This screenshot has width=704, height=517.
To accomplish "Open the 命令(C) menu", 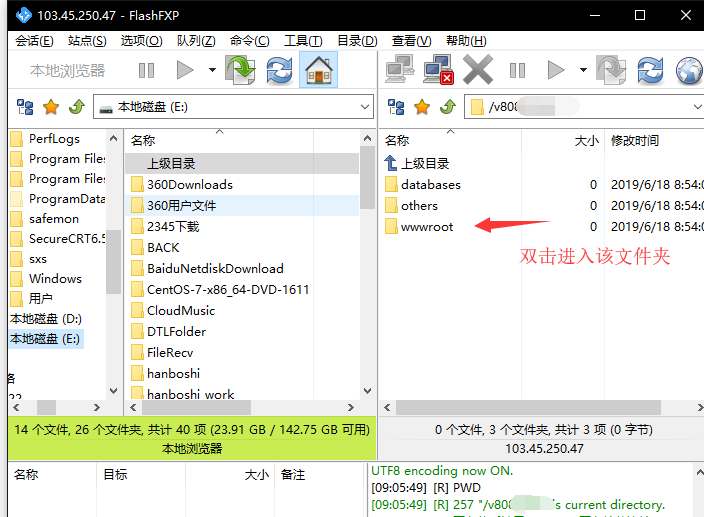I will point(250,41).
